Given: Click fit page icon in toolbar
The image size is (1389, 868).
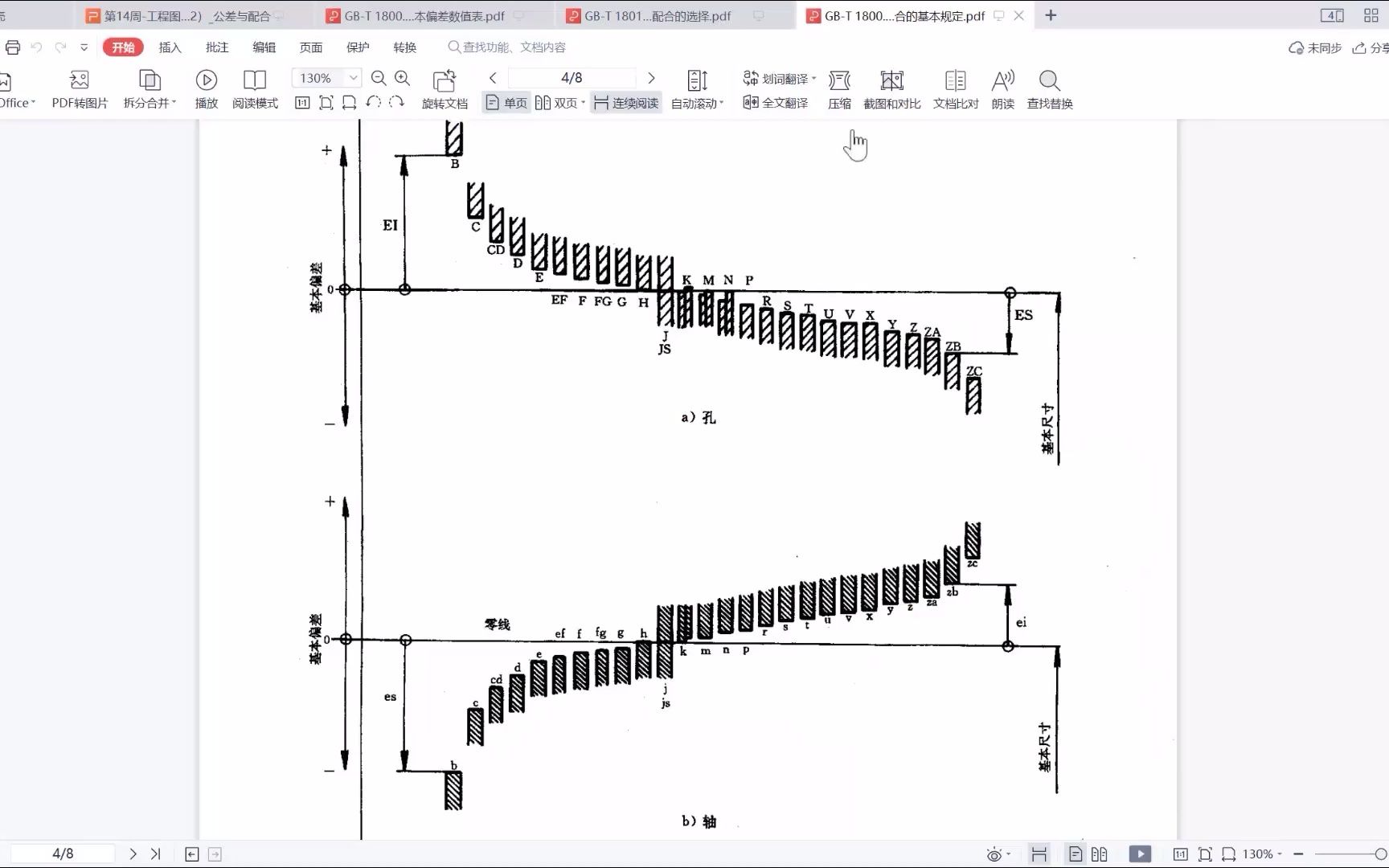Looking at the screenshot, I should 326,102.
